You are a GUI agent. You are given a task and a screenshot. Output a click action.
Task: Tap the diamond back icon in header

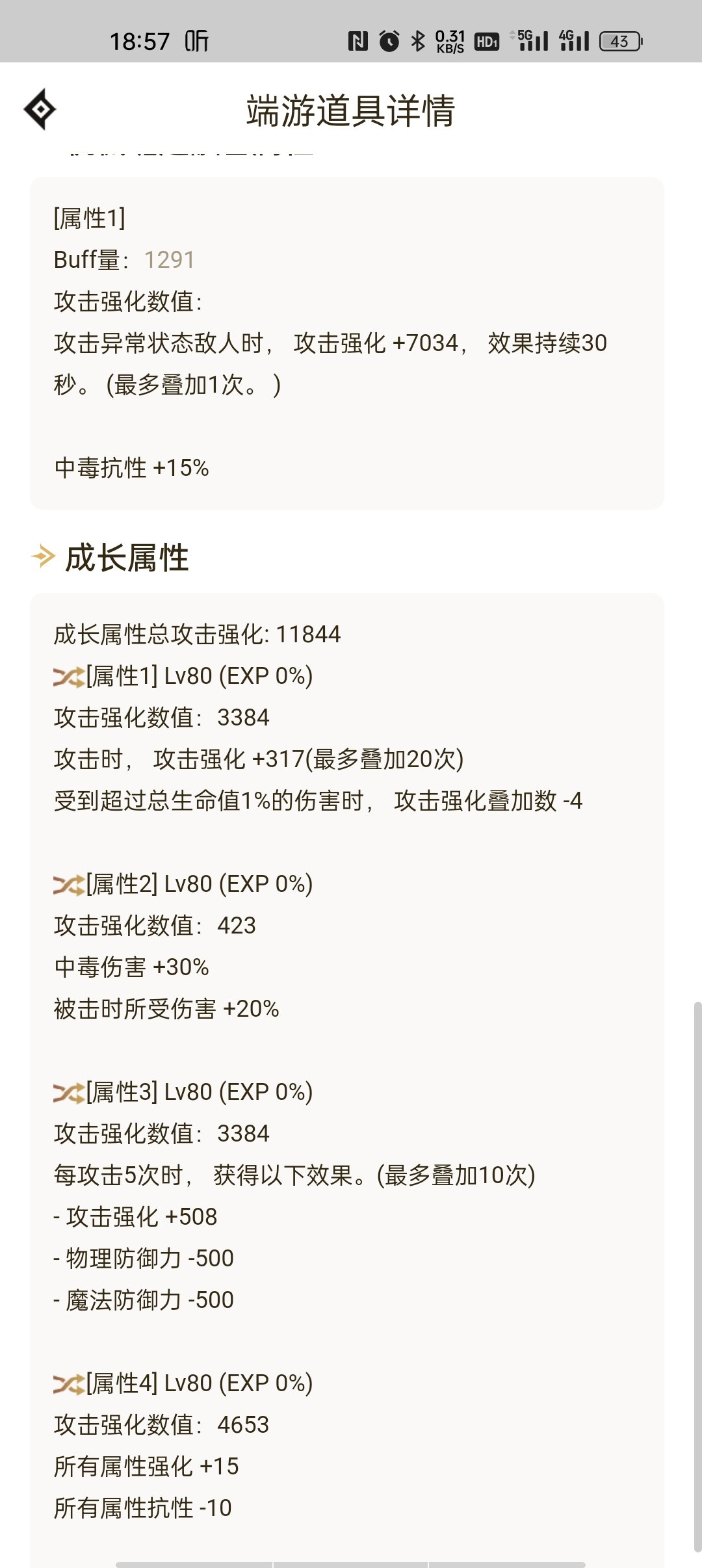(x=40, y=109)
